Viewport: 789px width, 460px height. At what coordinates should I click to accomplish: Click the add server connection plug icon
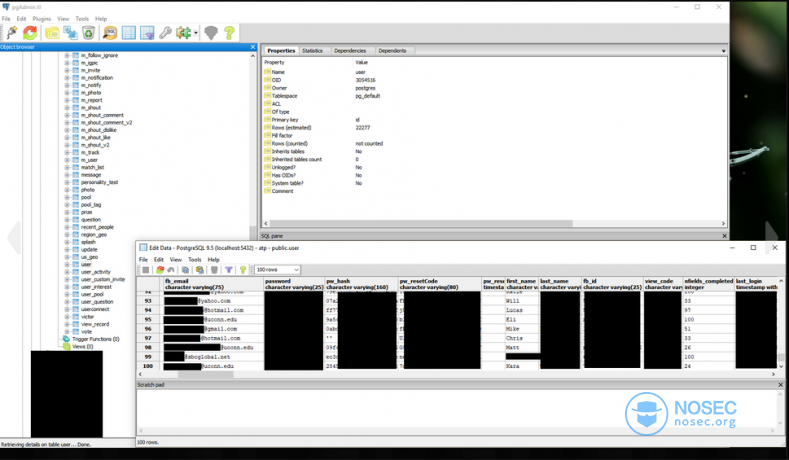[12, 33]
